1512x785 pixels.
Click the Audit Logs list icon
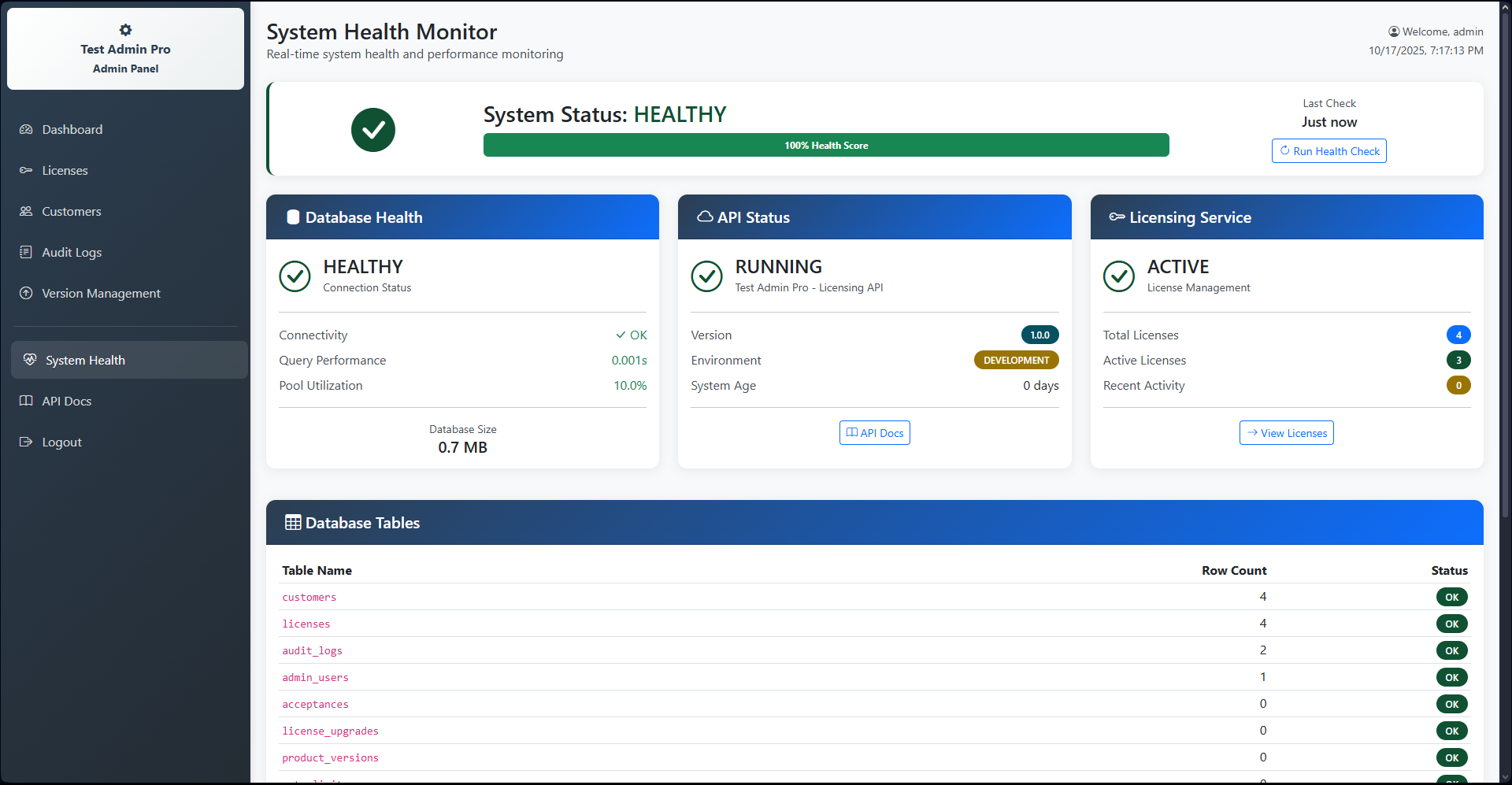[x=26, y=253]
